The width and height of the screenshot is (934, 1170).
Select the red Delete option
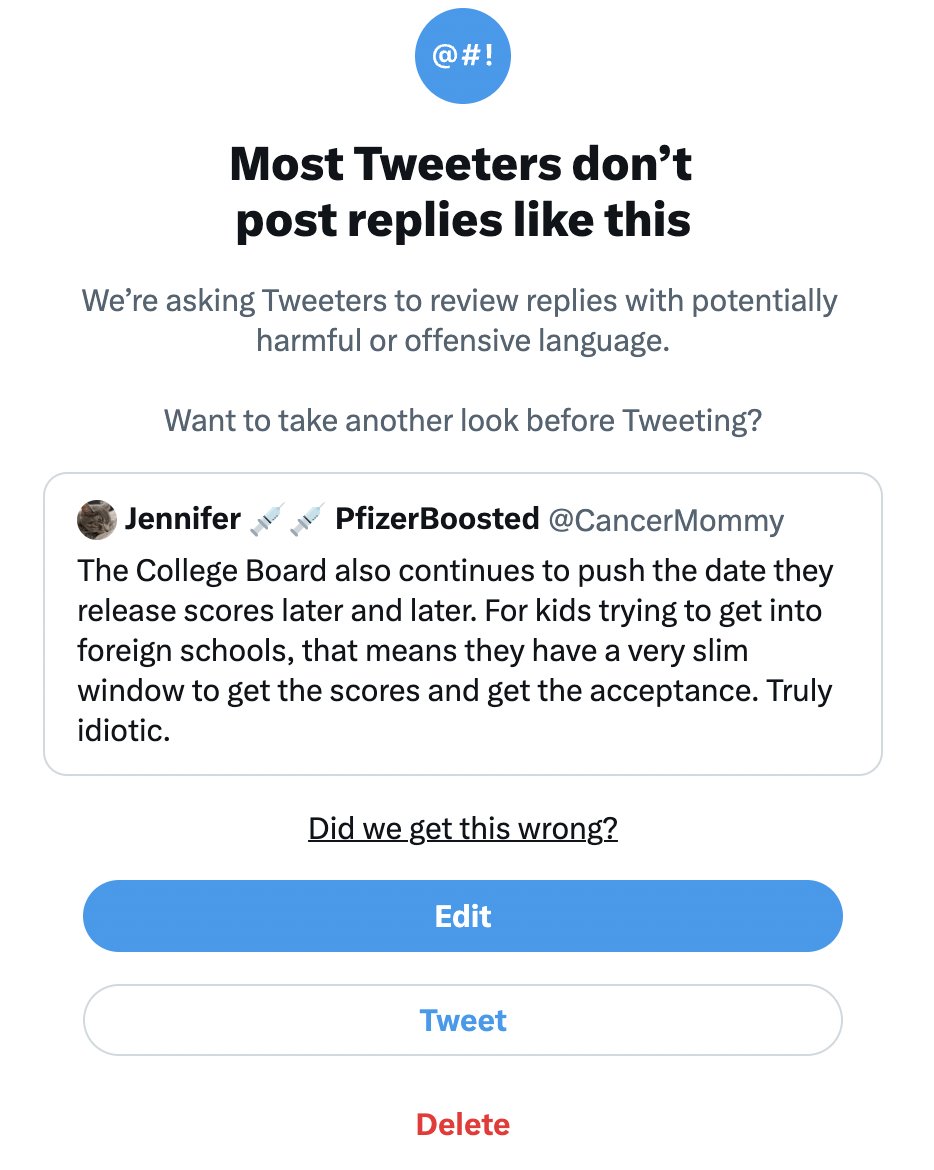pyautogui.click(x=463, y=1124)
